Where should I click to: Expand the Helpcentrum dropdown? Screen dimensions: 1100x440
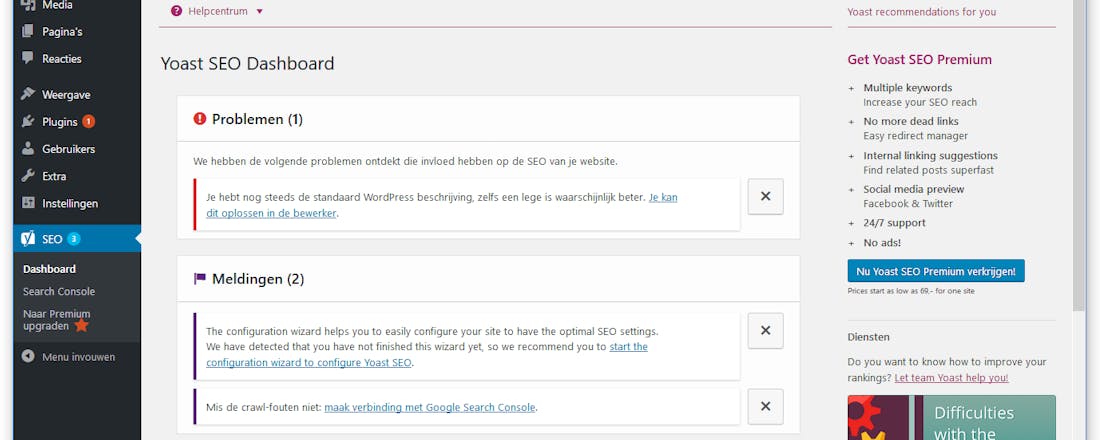[x=217, y=11]
